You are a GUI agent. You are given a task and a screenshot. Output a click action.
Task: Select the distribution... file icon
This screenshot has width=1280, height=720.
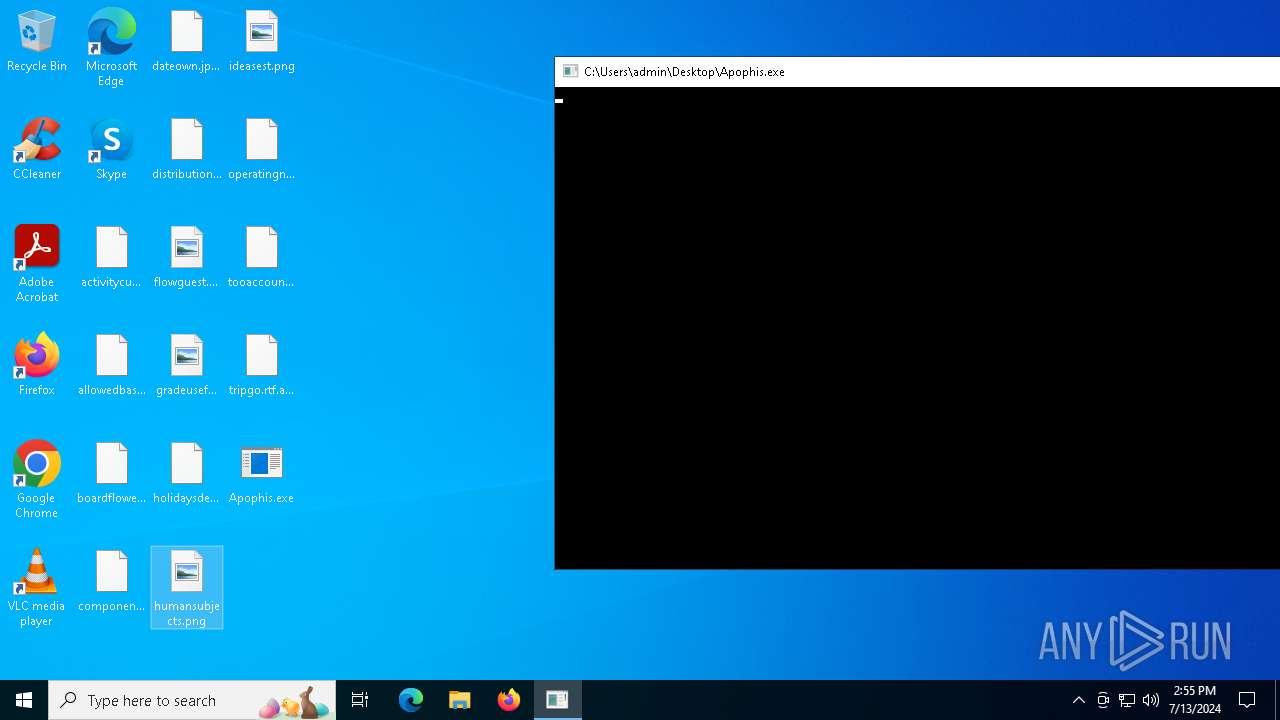pyautogui.click(x=186, y=150)
